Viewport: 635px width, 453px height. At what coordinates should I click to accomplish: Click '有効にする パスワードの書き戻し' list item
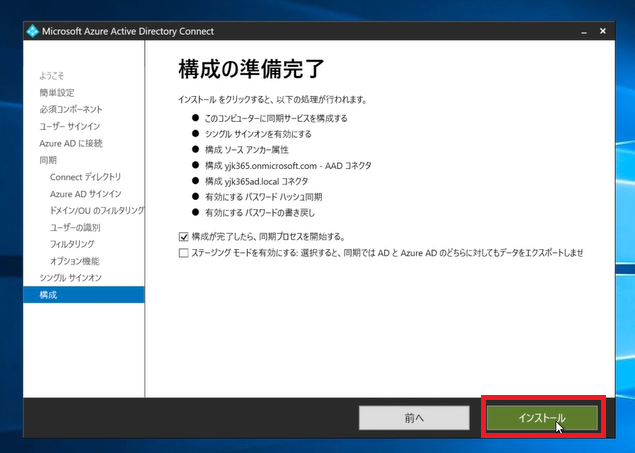260,213
